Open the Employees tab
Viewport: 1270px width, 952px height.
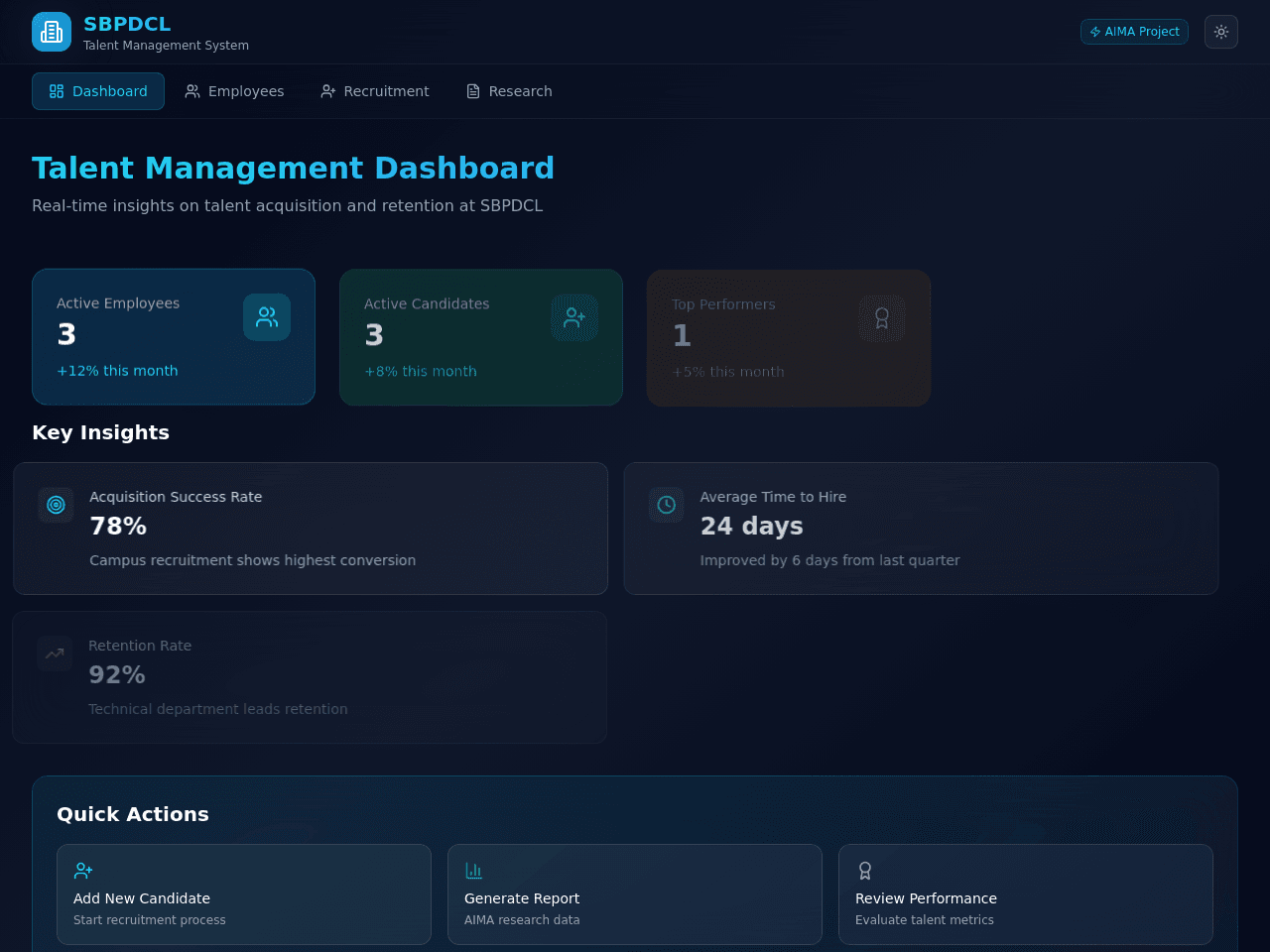pyautogui.click(x=234, y=91)
